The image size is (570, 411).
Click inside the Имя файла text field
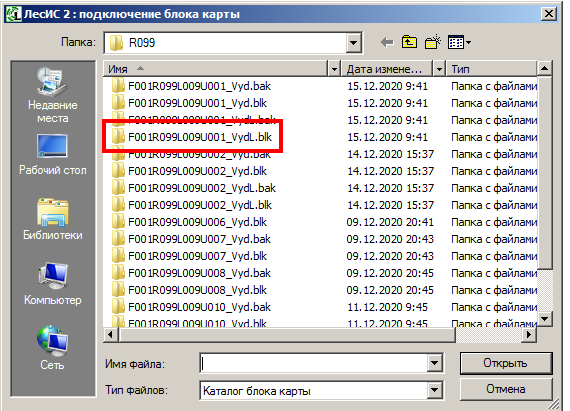pyautogui.click(x=314, y=363)
